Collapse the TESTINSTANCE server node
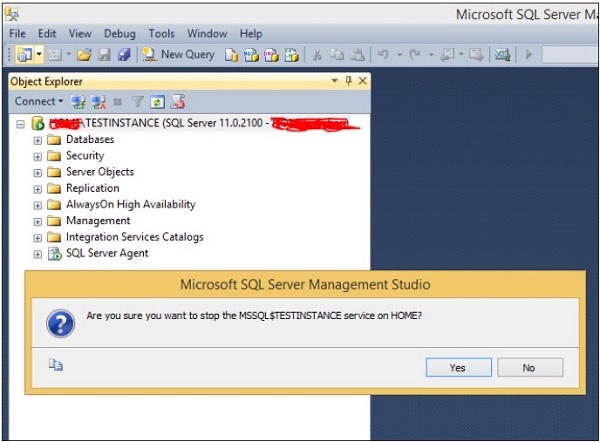600x442 pixels. (x=22, y=124)
